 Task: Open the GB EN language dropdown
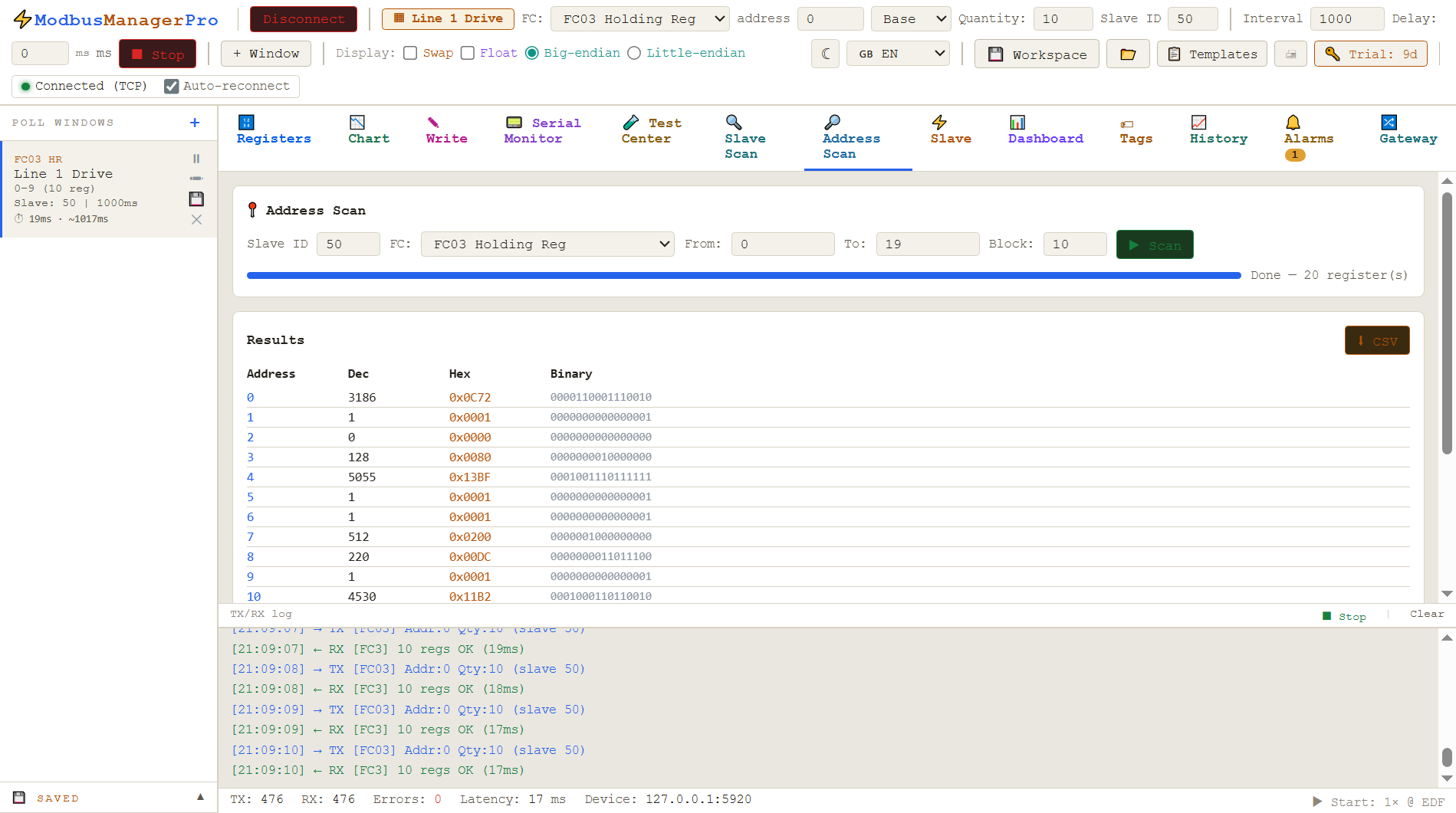pyautogui.click(x=898, y=54)
